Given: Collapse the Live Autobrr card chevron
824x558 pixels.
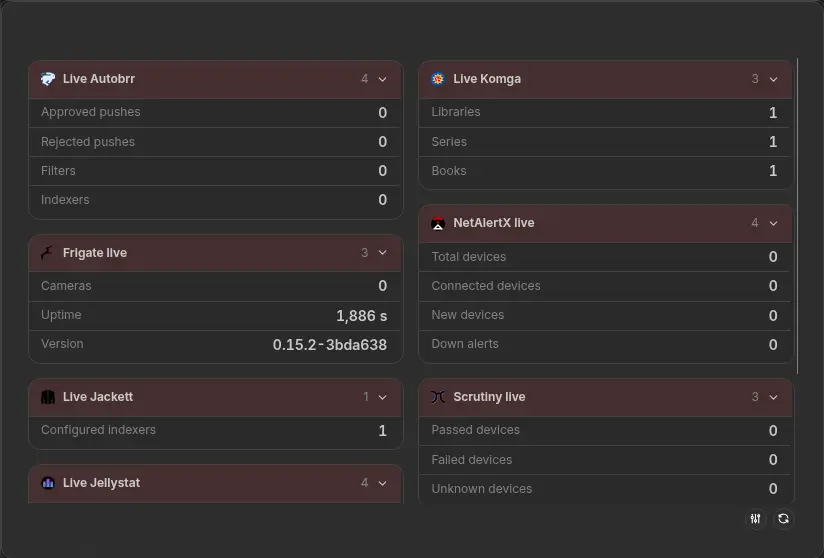Looking at the screenshot, I should point(383,79).
